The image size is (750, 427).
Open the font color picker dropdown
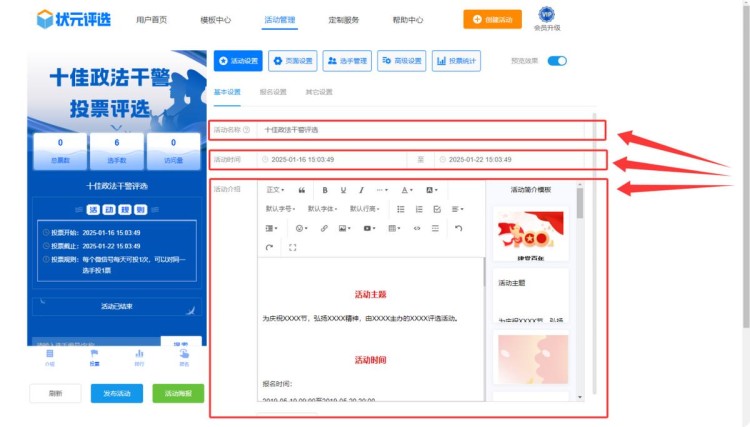(x=407, y=189)
